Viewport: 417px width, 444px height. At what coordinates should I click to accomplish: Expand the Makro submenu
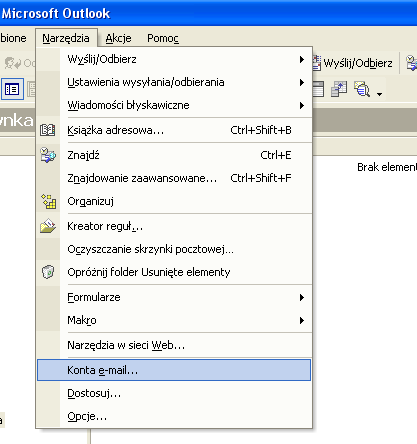click(174, 320)
